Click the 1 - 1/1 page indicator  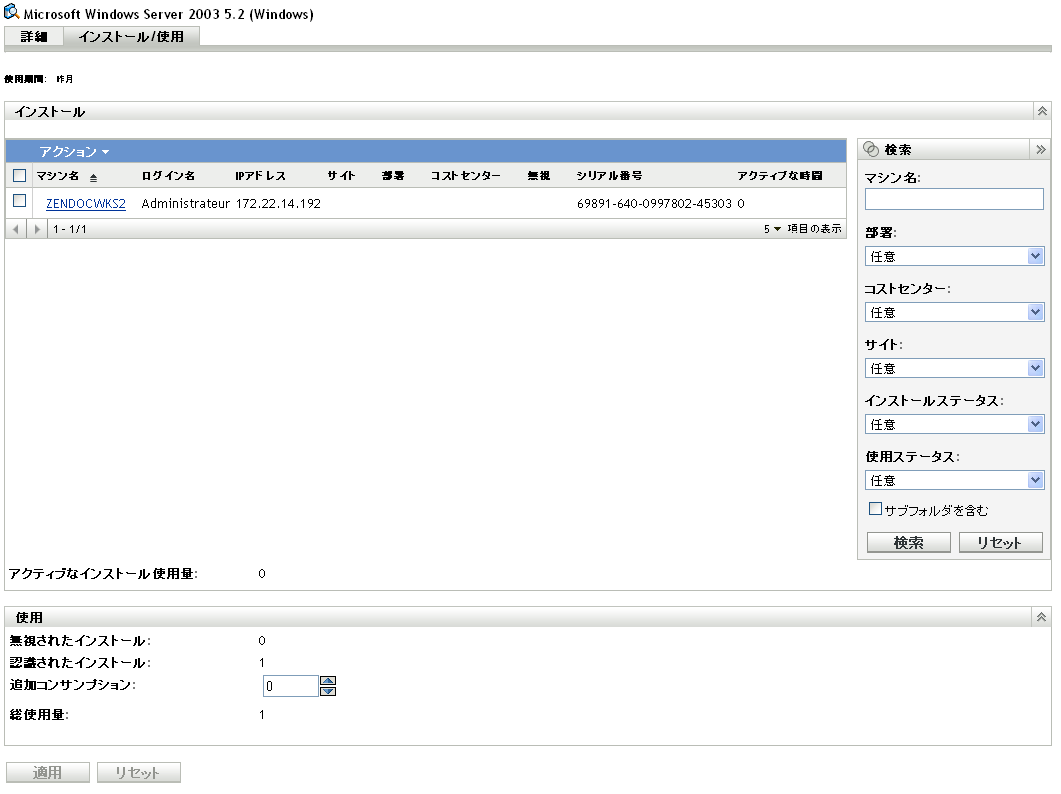click(x=70, y=229)
